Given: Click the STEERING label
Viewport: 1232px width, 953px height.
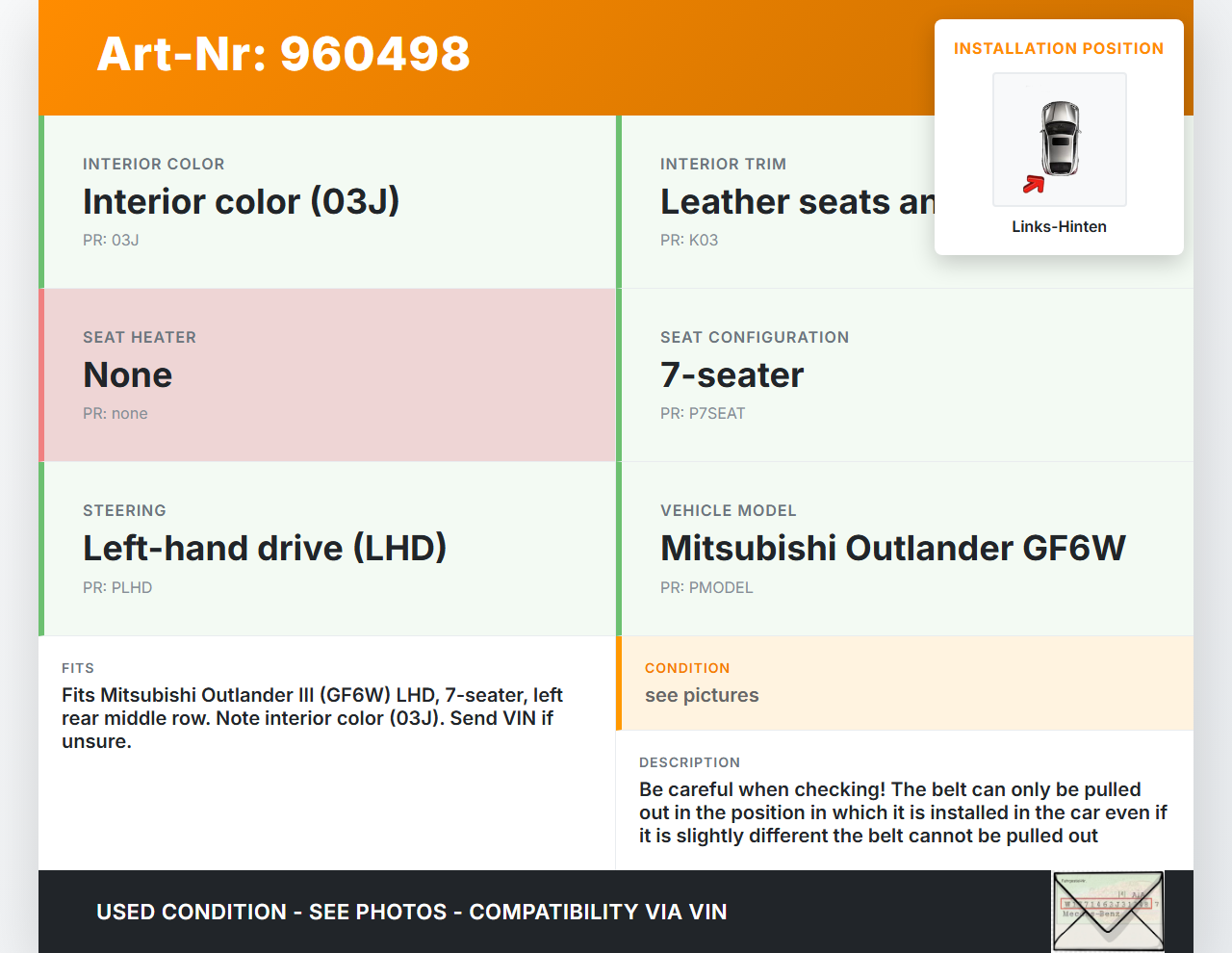Looking at the screenshot, I should click(x=124, y=510).
